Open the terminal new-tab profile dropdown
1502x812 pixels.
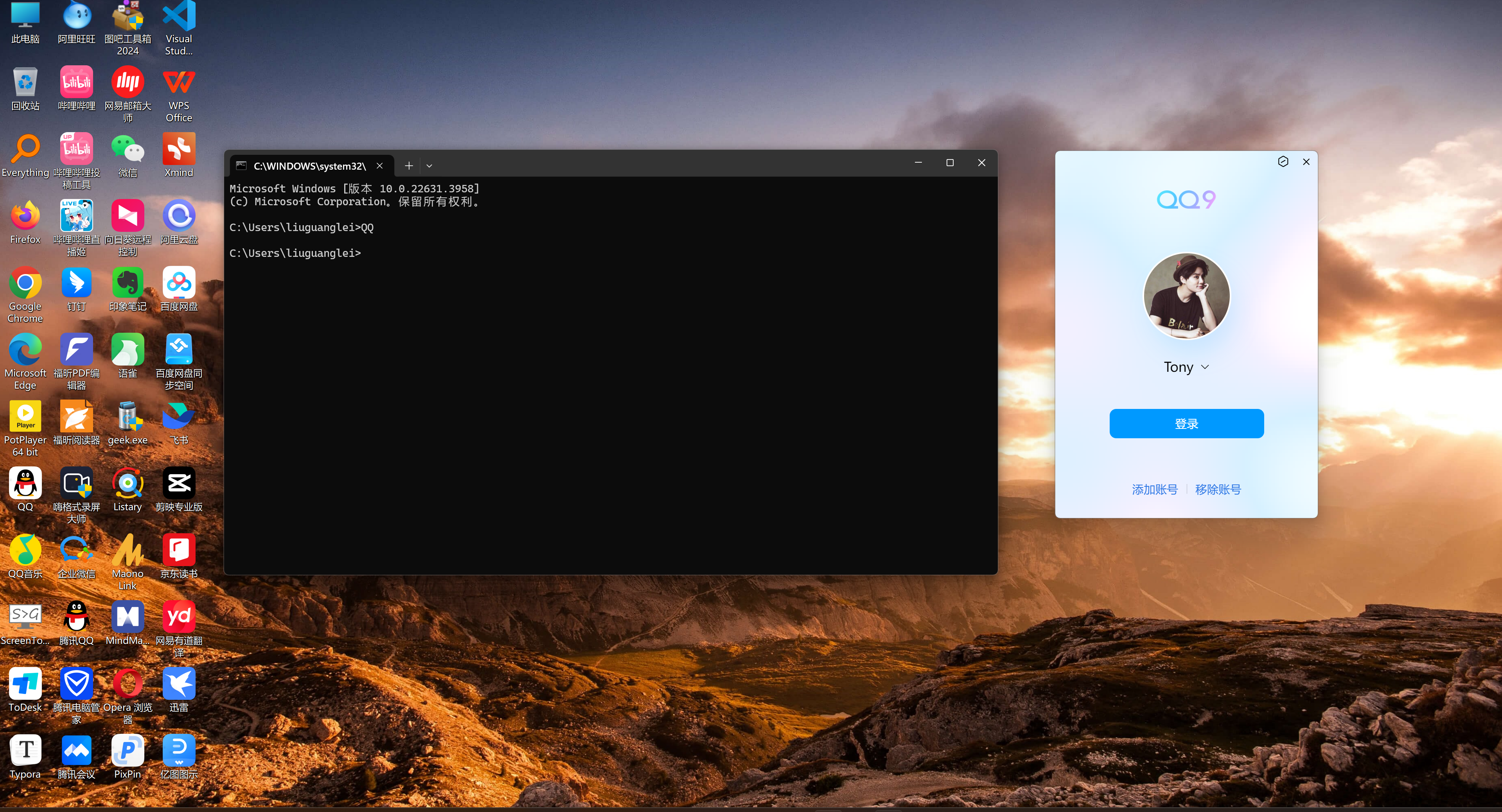pos(429,166)
